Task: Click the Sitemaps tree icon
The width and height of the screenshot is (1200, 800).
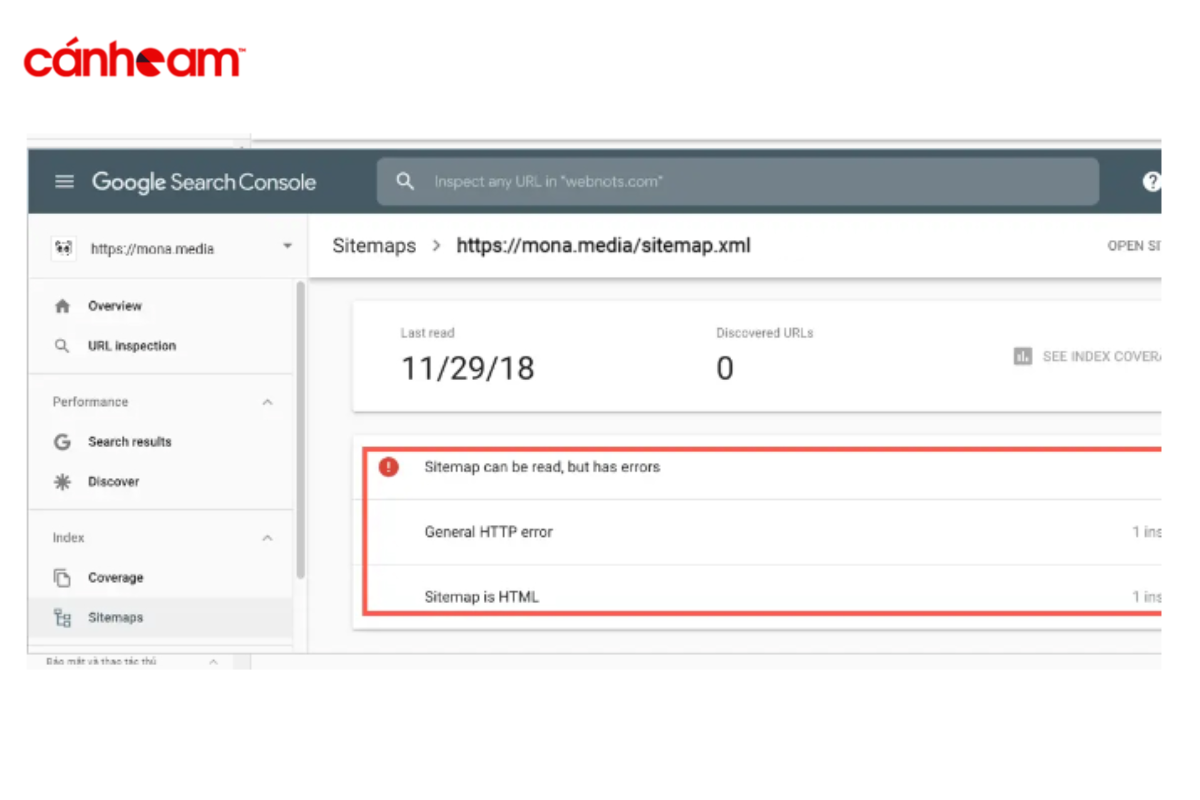Action: pos(62,618)
